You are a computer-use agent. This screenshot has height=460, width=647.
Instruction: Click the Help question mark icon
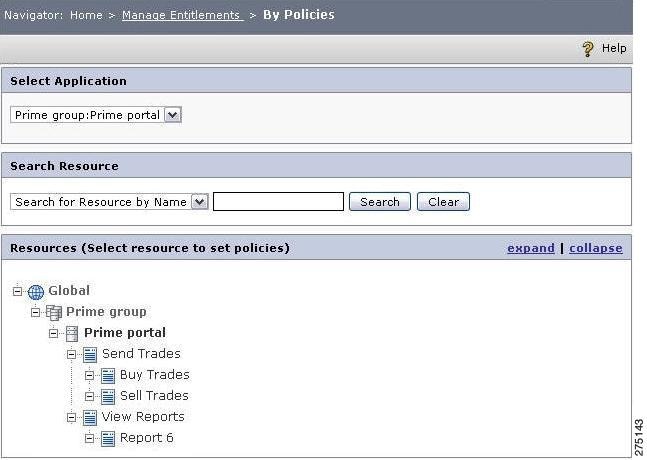click(x=588, y=49)
